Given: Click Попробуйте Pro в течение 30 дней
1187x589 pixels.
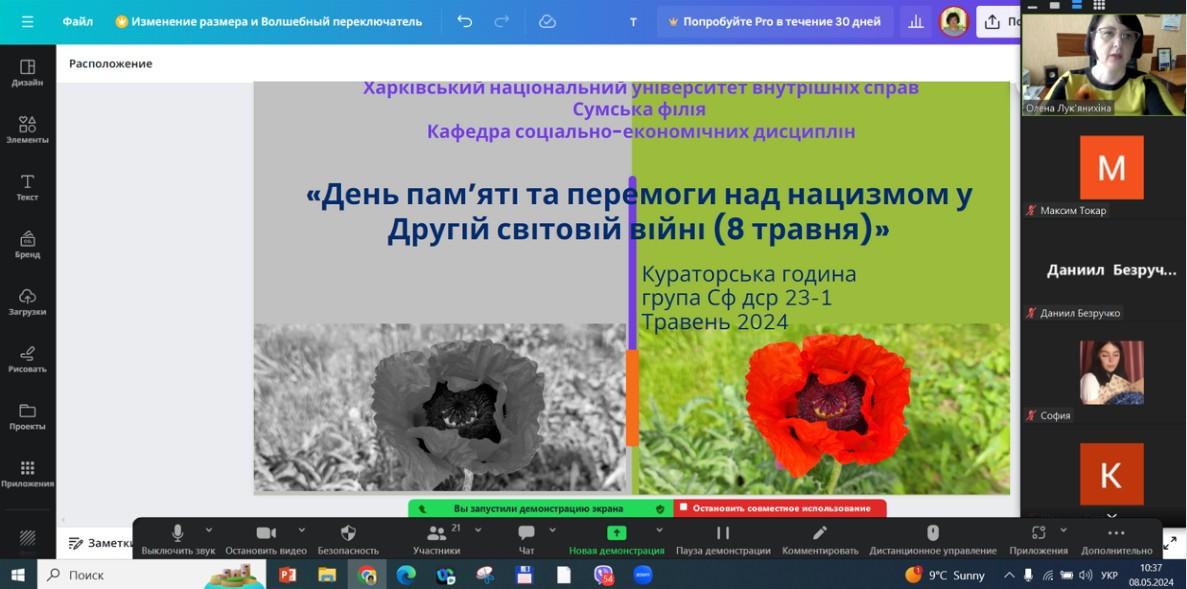Looking at the screenshot, I should [774, 21].
